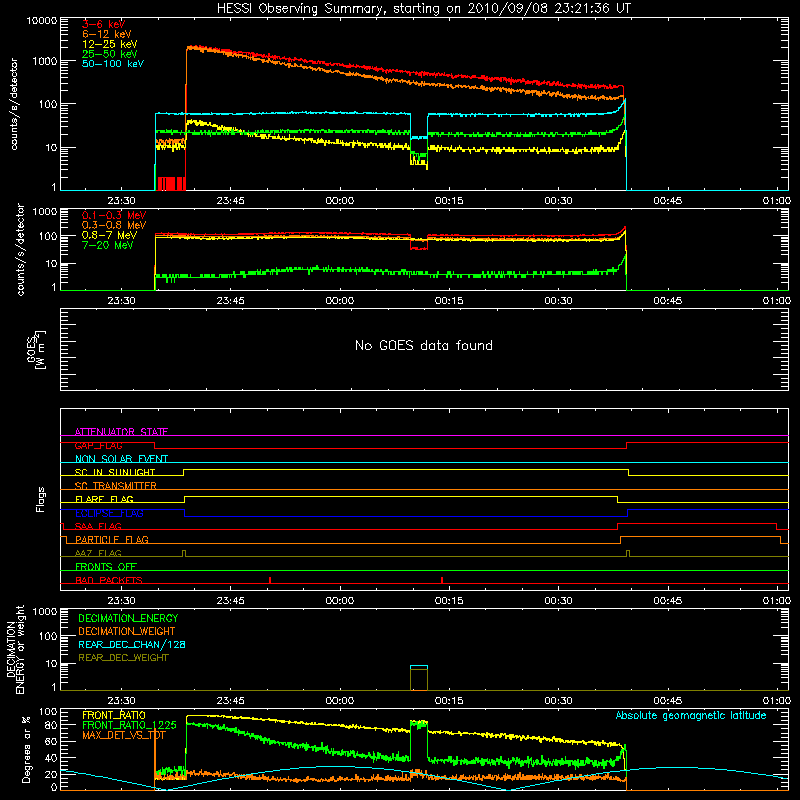Click the FRONT_RATIO legend label
Screen dimensions: 800x800
point(114,715)
